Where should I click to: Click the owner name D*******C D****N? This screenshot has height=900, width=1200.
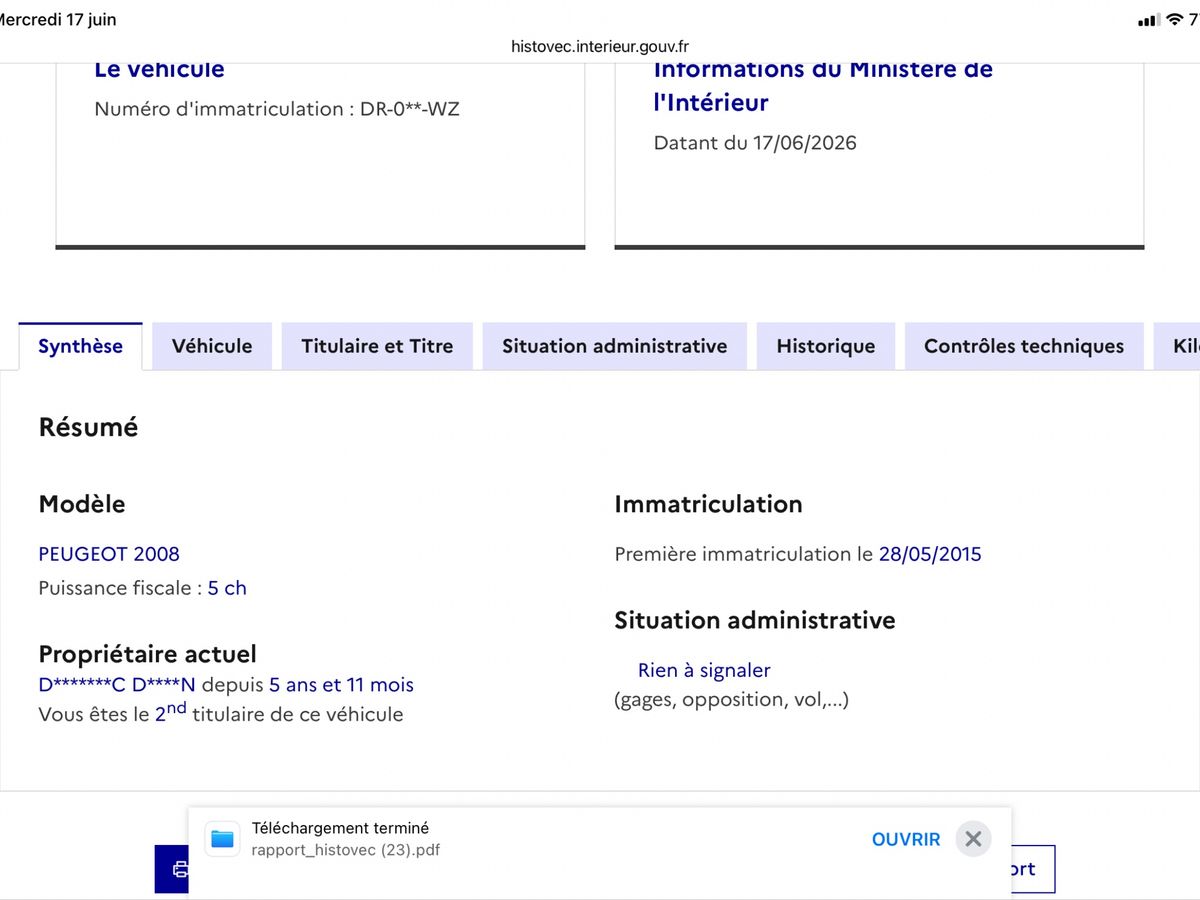[x=117, y=685]
